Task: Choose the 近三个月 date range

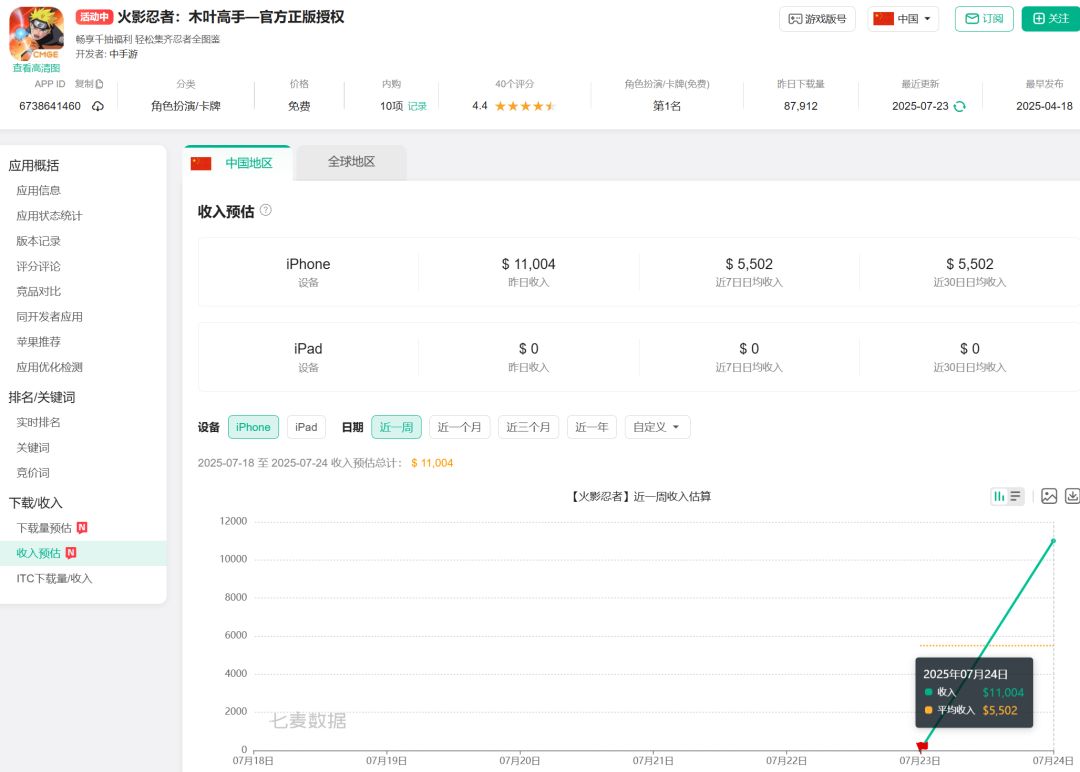Action: 528,427
